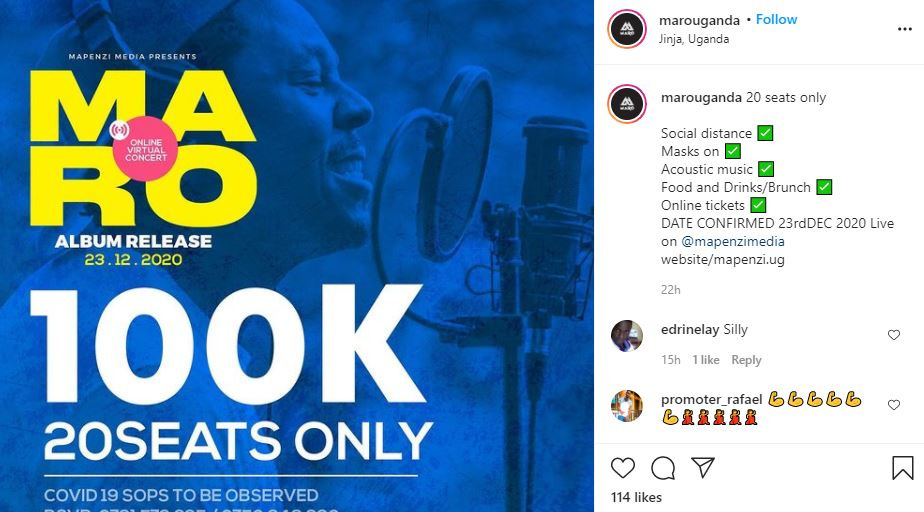Open the three-dot more options menu
The width and height of the screenshot is (924, 512).
[x=905, y=29]
